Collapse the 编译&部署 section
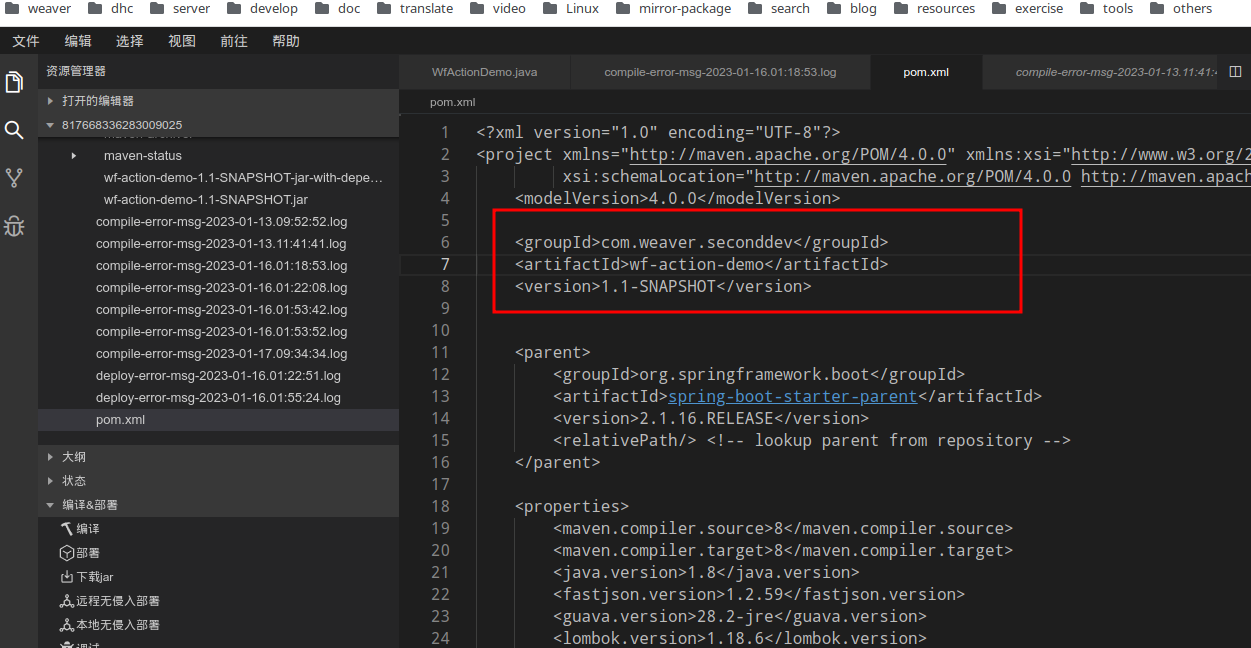 click(x=218, y=505)
